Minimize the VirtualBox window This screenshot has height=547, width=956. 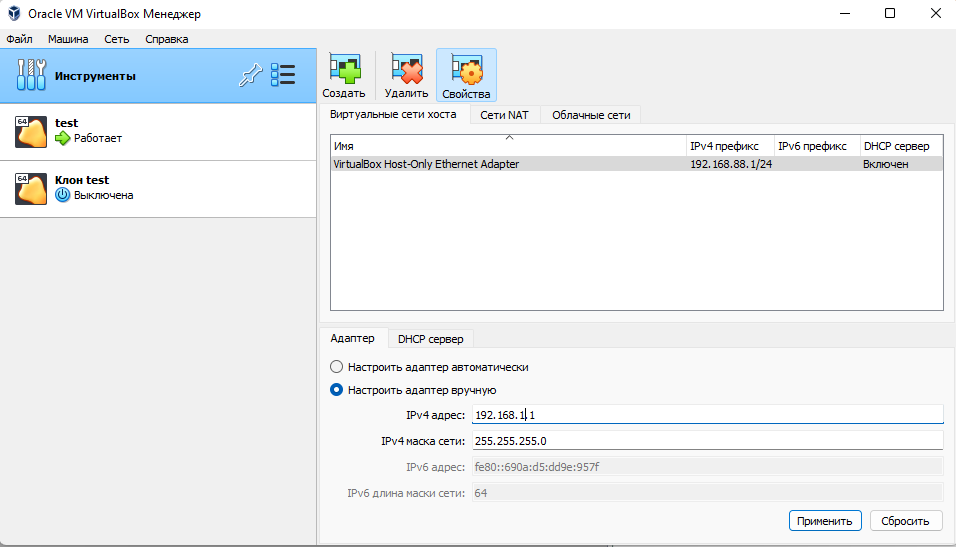pyautogui.click(x=845, y=13)
